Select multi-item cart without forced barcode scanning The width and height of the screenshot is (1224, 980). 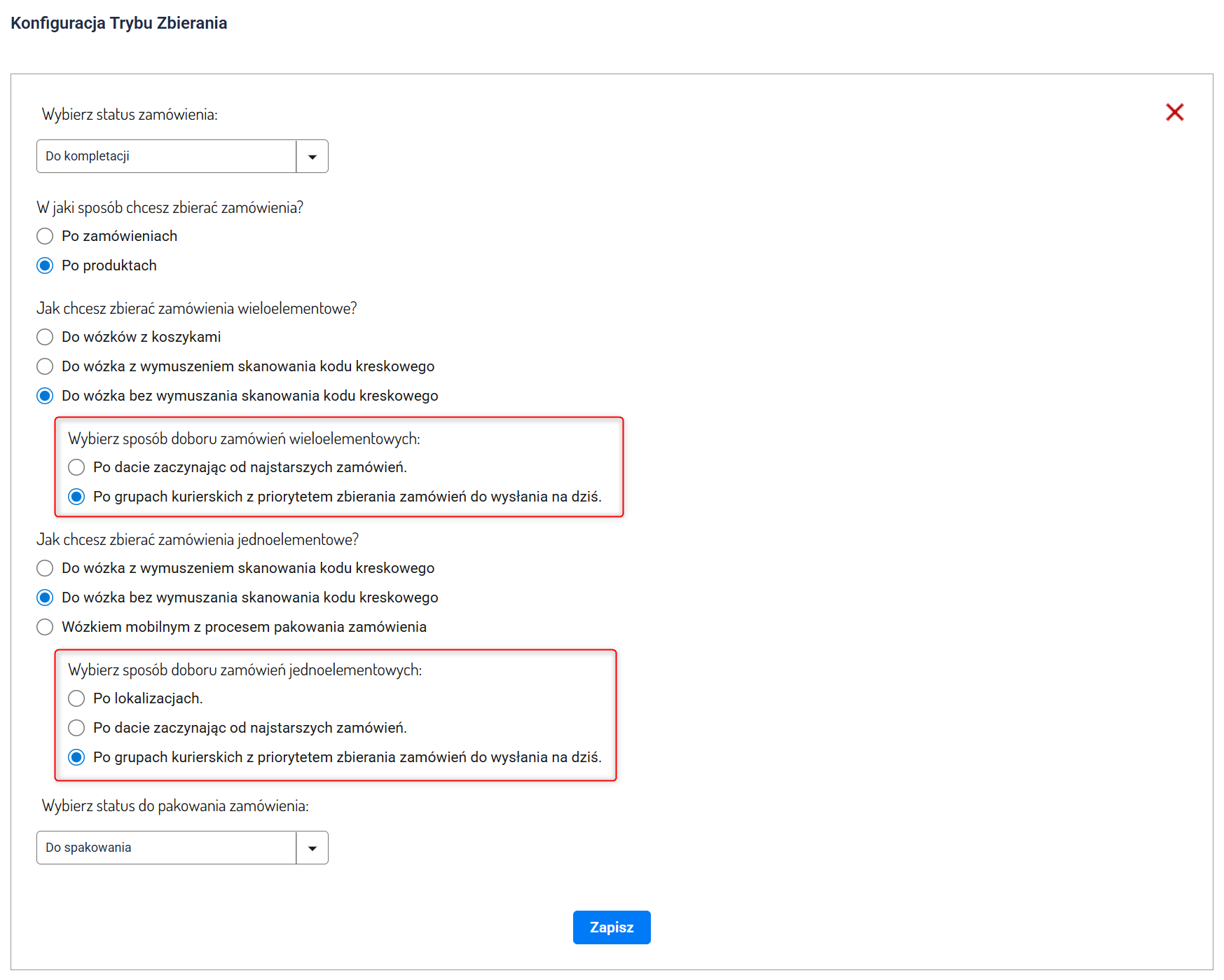(x=45, y=396)
